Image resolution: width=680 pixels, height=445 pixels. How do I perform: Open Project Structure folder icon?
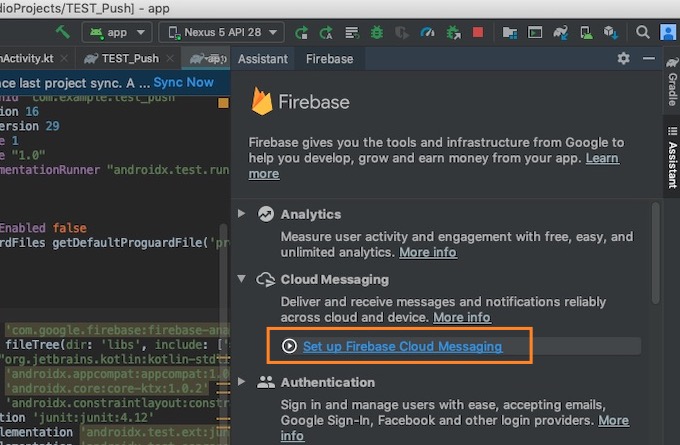point(510,33)
